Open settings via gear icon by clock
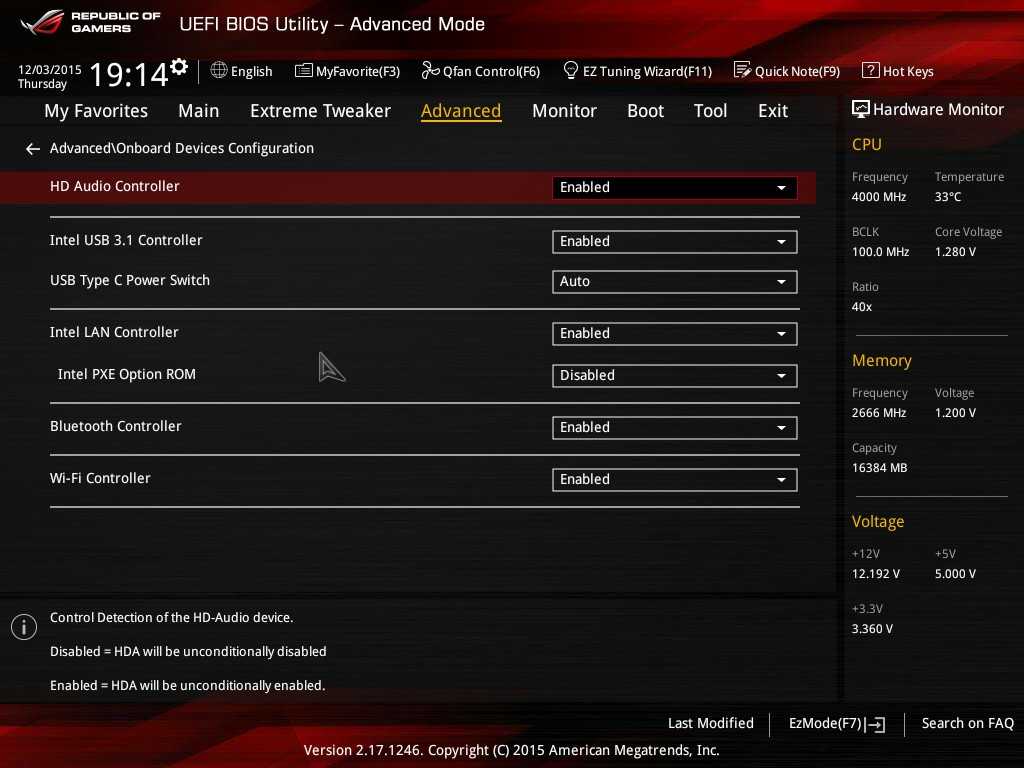Viewport: 1024px width, 768px height. pyautogui.click(x=179, y=67)
